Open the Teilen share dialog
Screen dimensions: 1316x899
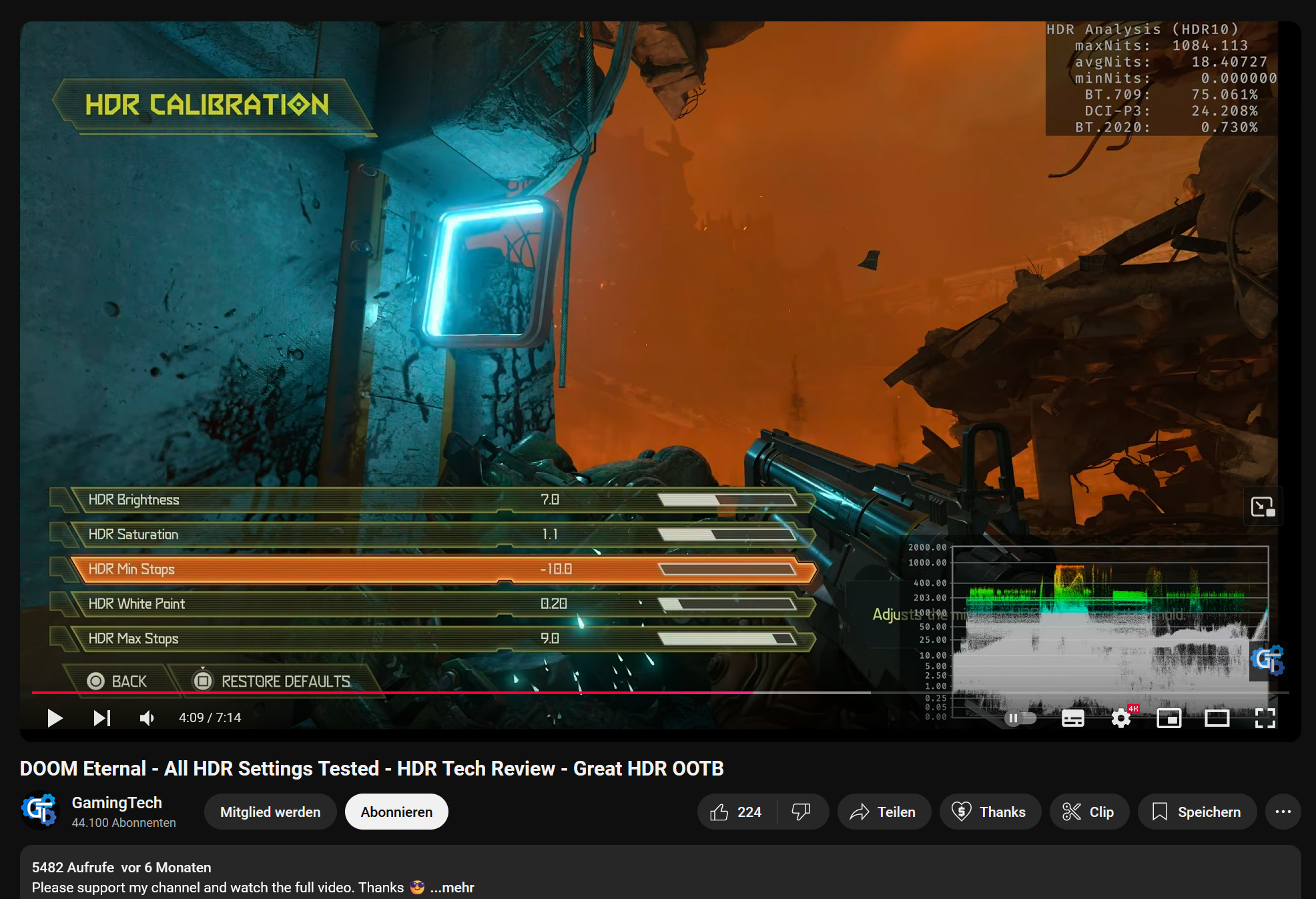click(884, 812)
